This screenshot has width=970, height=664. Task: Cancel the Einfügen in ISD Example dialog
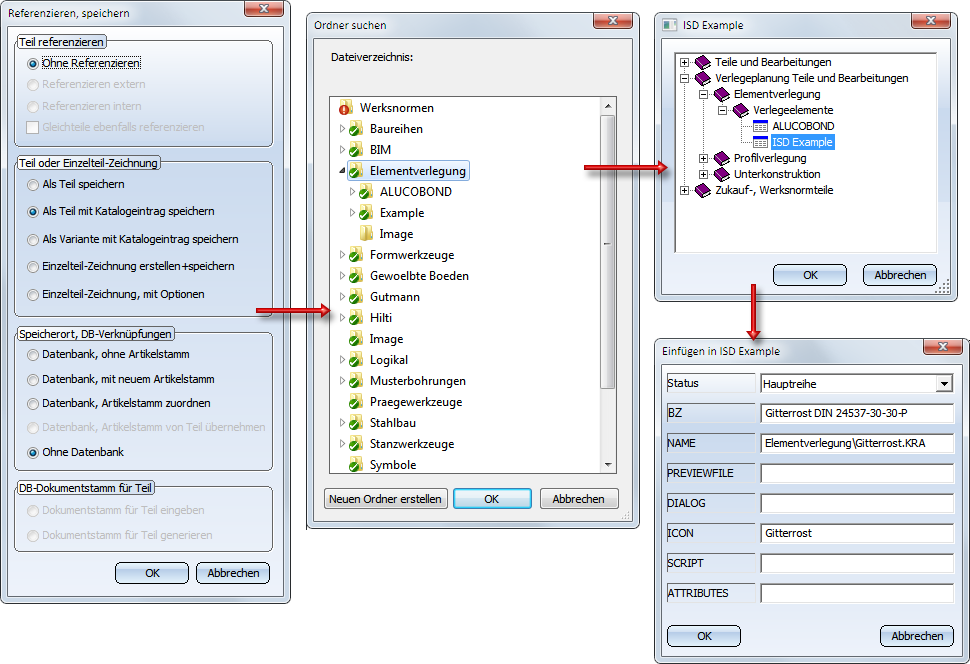tap(917, 636)
